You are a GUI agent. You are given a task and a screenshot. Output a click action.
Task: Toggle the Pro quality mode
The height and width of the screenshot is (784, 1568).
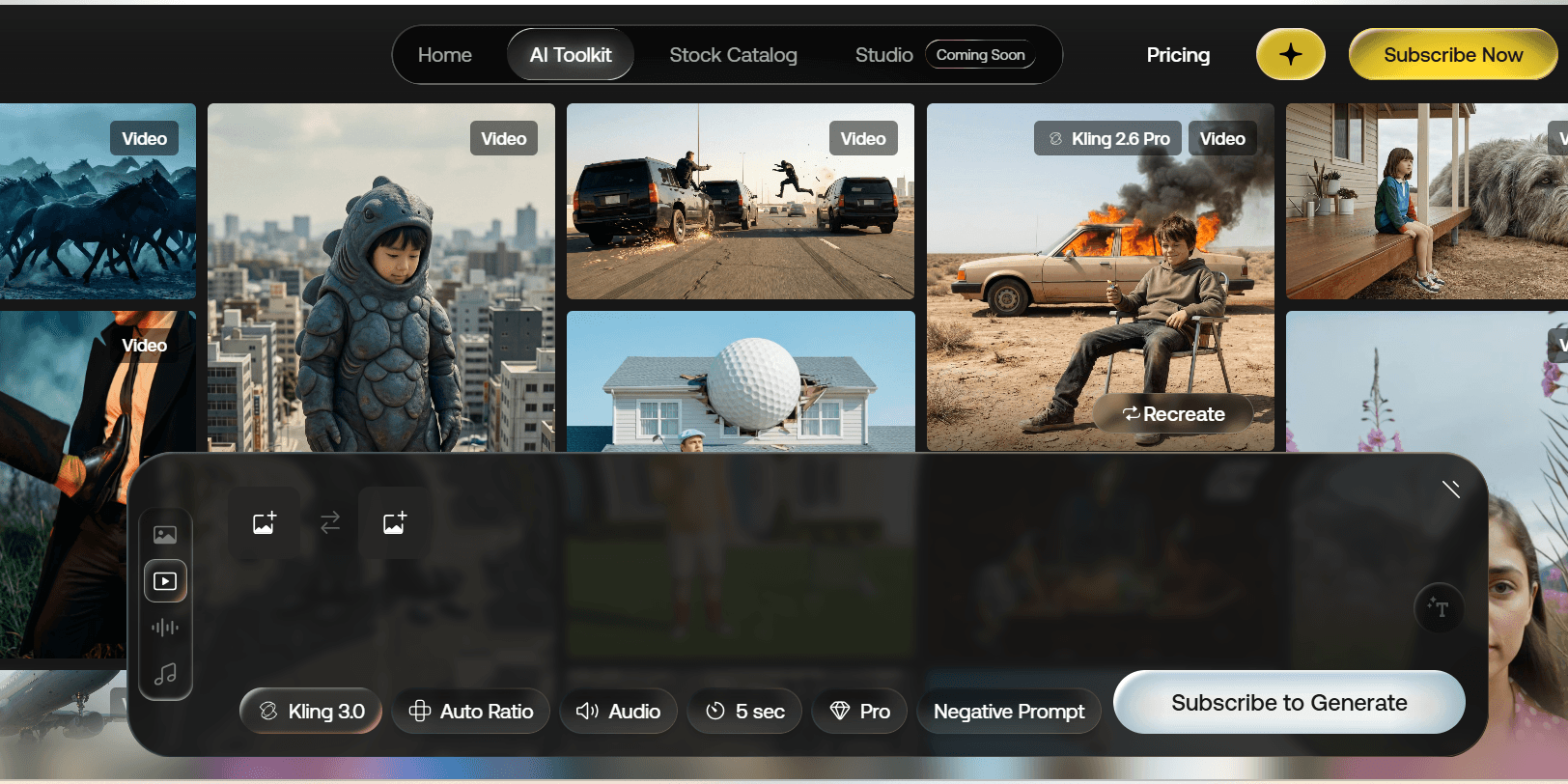[x=859, y=712]
